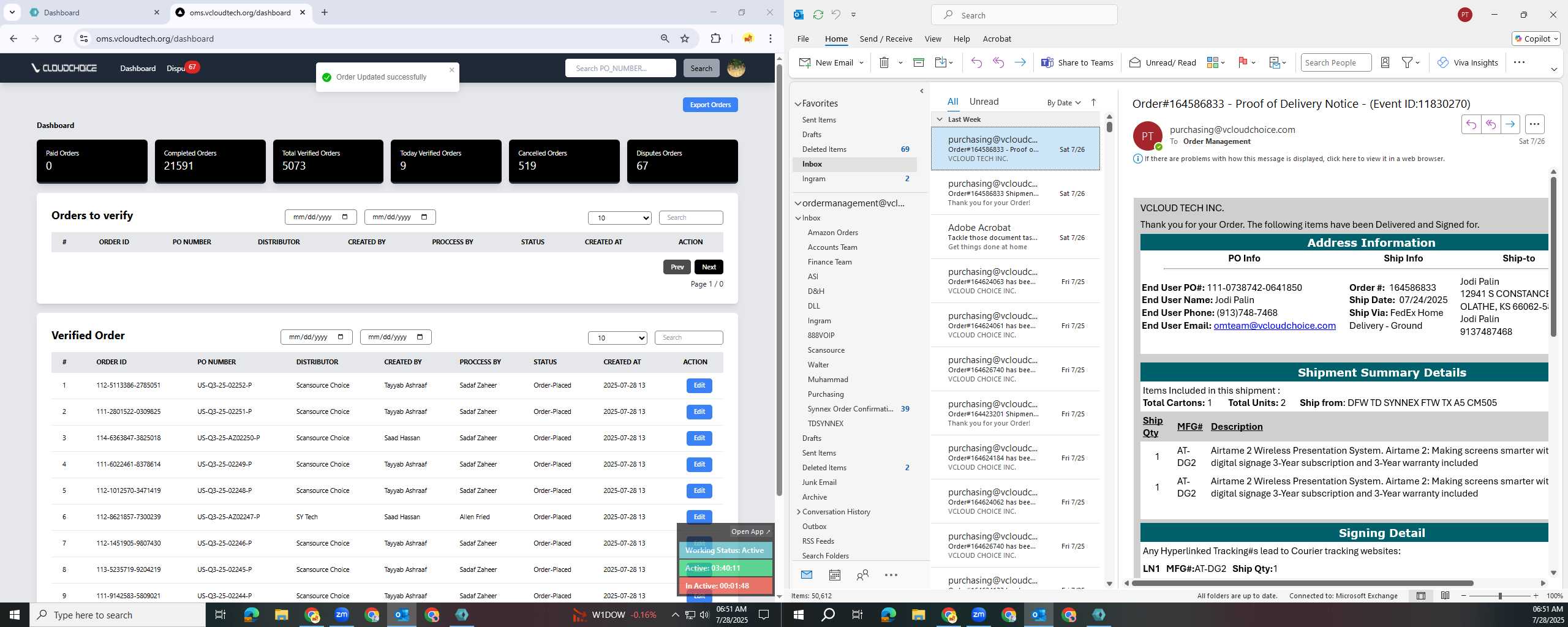
Task: Open the Chrome Extensions puzzle icon
Action: [x=715, y=39]
